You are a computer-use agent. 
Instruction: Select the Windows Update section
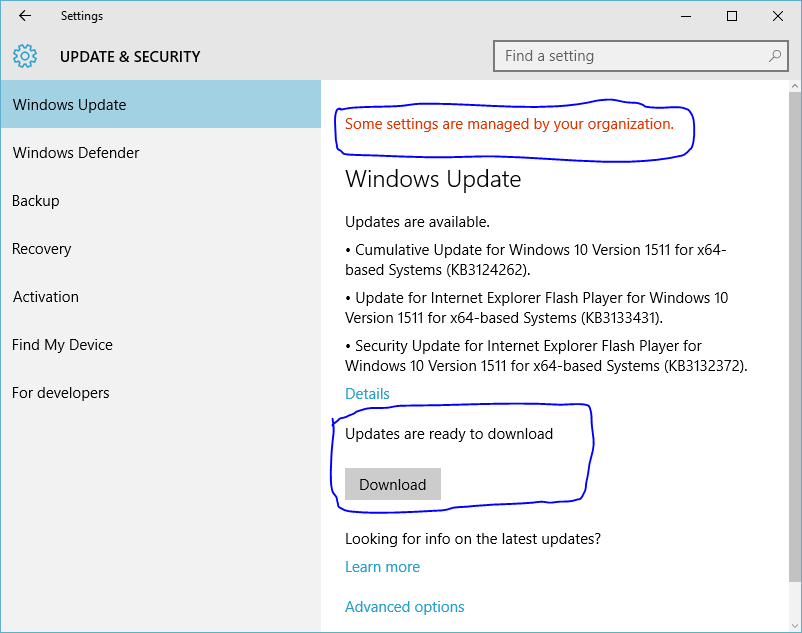tap(69, 104)
